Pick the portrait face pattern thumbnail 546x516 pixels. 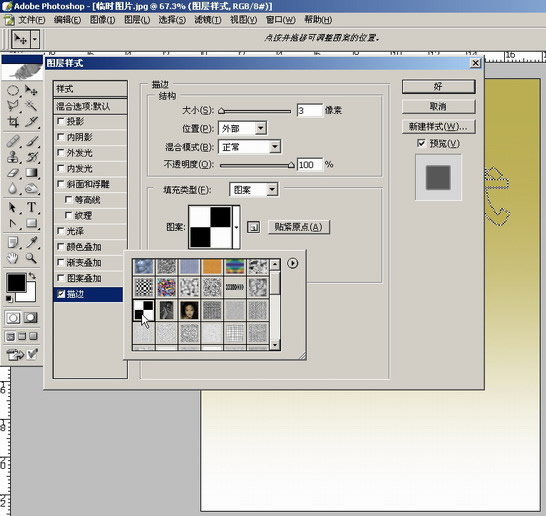(189, 310)
